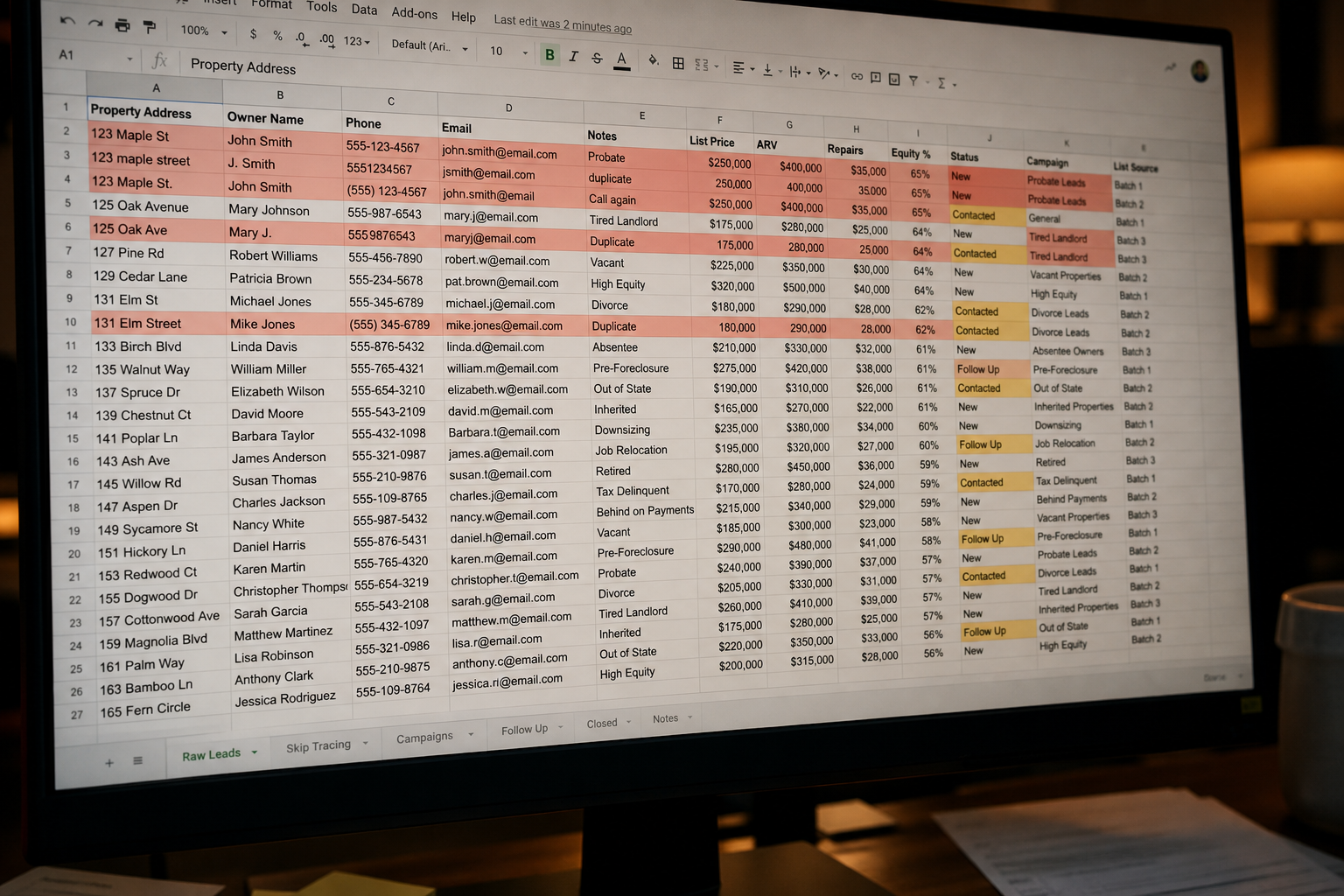Open the Format menu
The width and height of the screenshot is (1344, 896).
pyautogui.click(x=271, y=4)
